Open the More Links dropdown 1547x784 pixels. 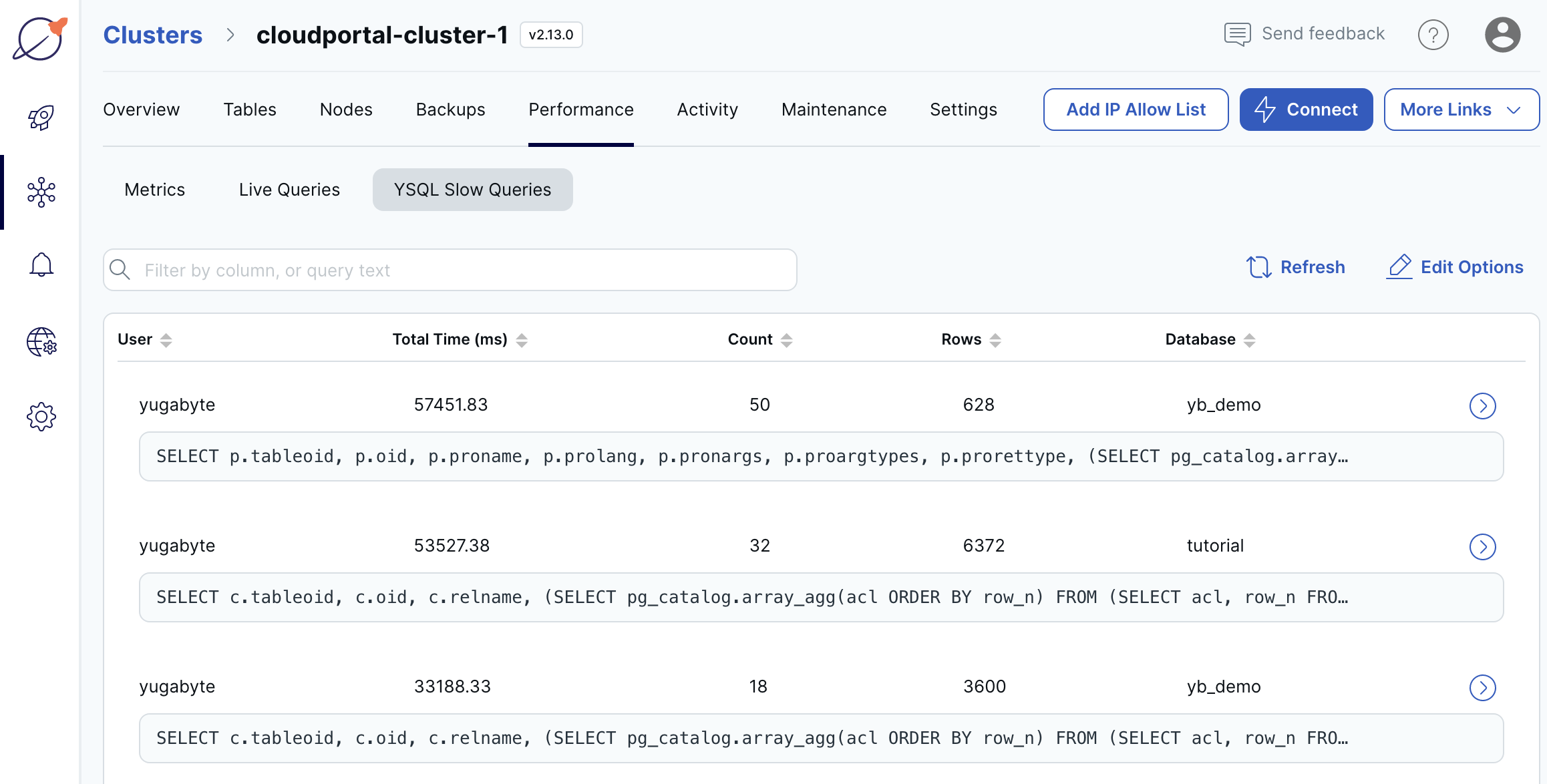[1462, 109]
